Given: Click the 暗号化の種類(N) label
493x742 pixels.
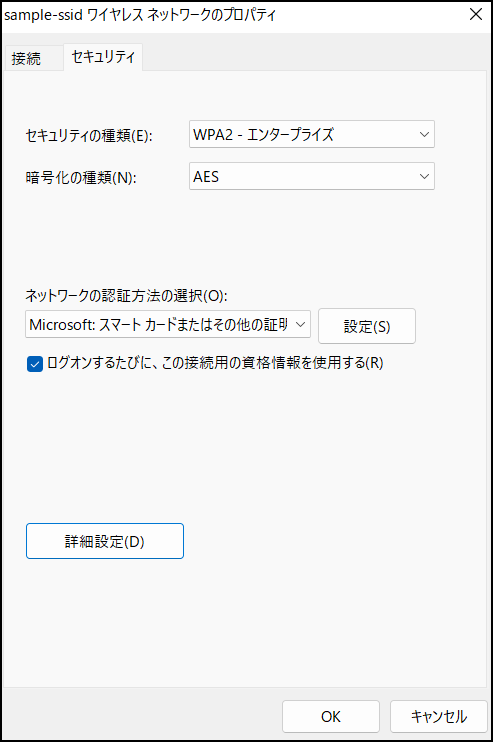Looking at the screenshot, I should pyautogui.click(x=81, y=178).
